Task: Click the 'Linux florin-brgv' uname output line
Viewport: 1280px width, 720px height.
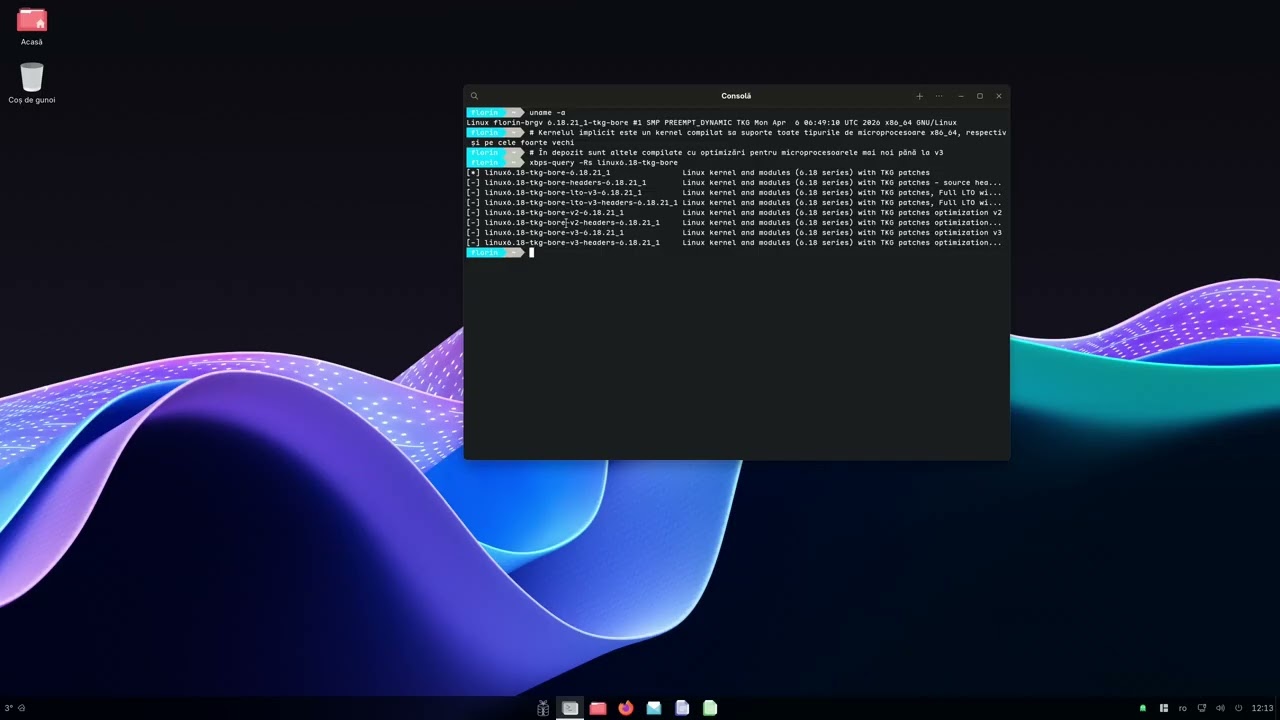Action: point(711,122)
